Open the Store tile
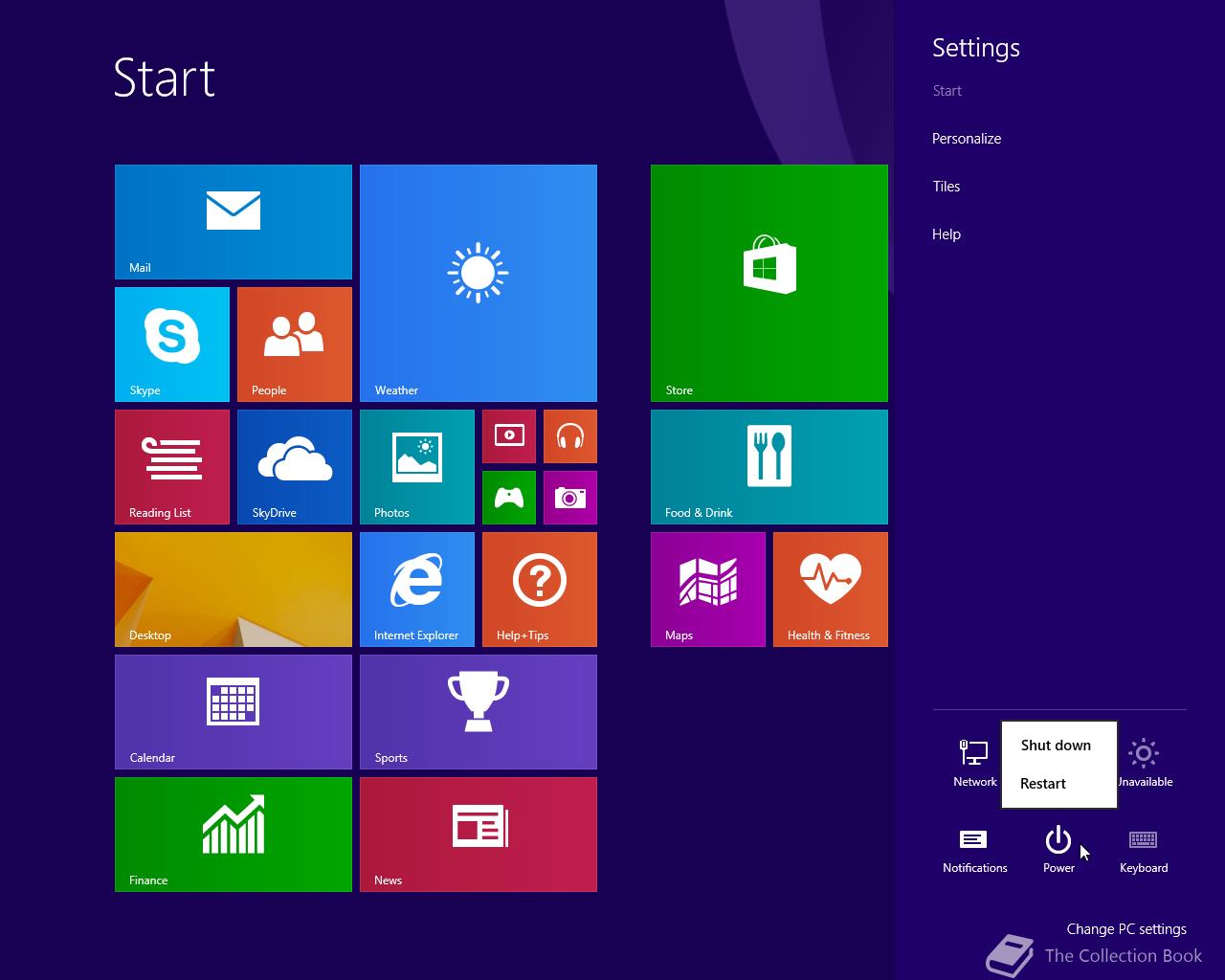Viewport: 1225px width, 980px height. (769, 283)
